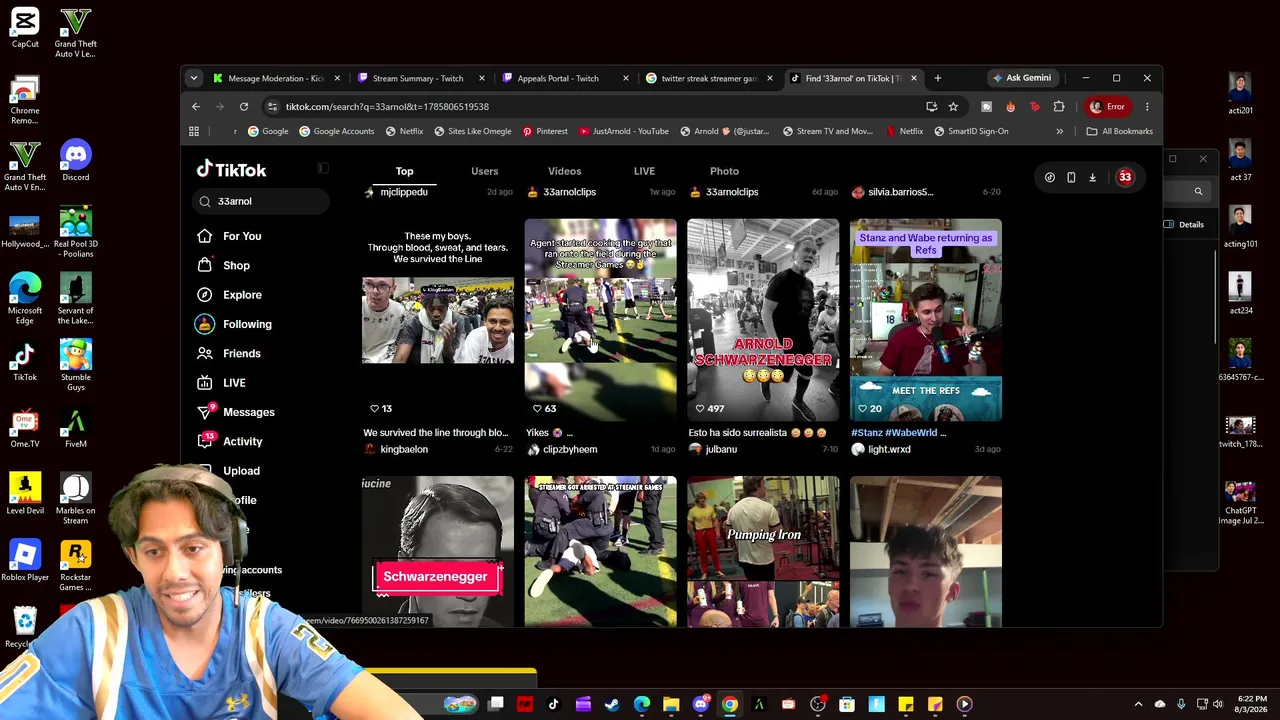Click the TikTok download app icon

click(x=1092, y=177)
